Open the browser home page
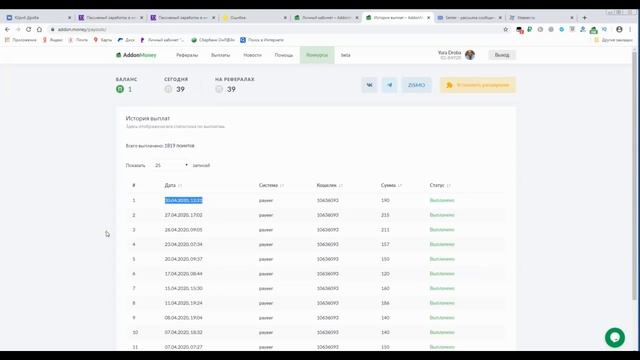Viewport: 640px width, 360px height. pyautogui.click(x=39, y=29)
